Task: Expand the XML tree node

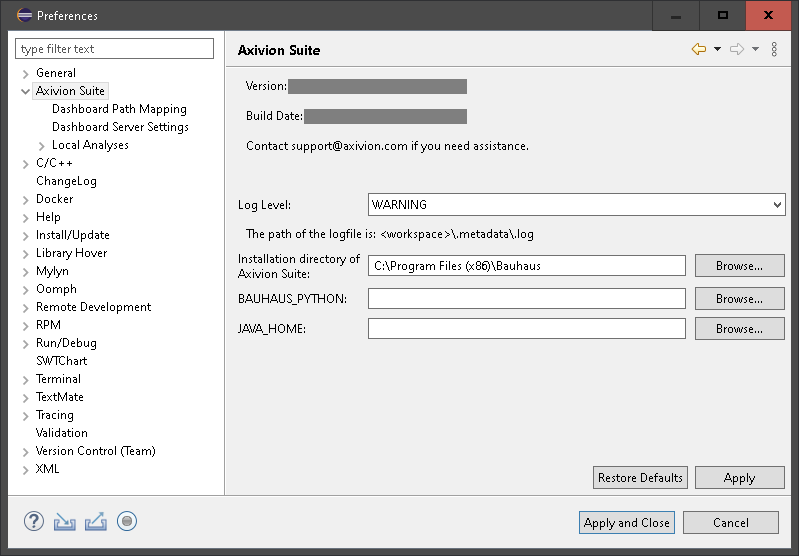Action: click(25, 470)
